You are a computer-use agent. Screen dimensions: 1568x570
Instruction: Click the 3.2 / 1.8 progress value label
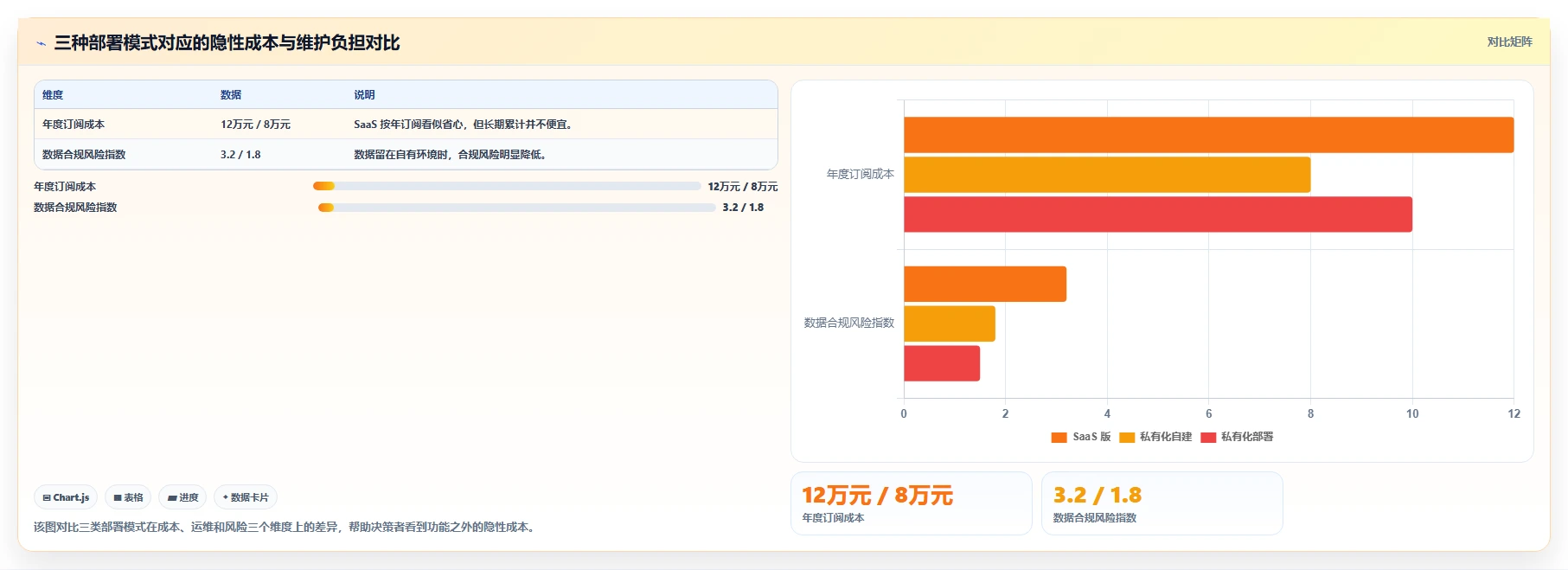743,208
